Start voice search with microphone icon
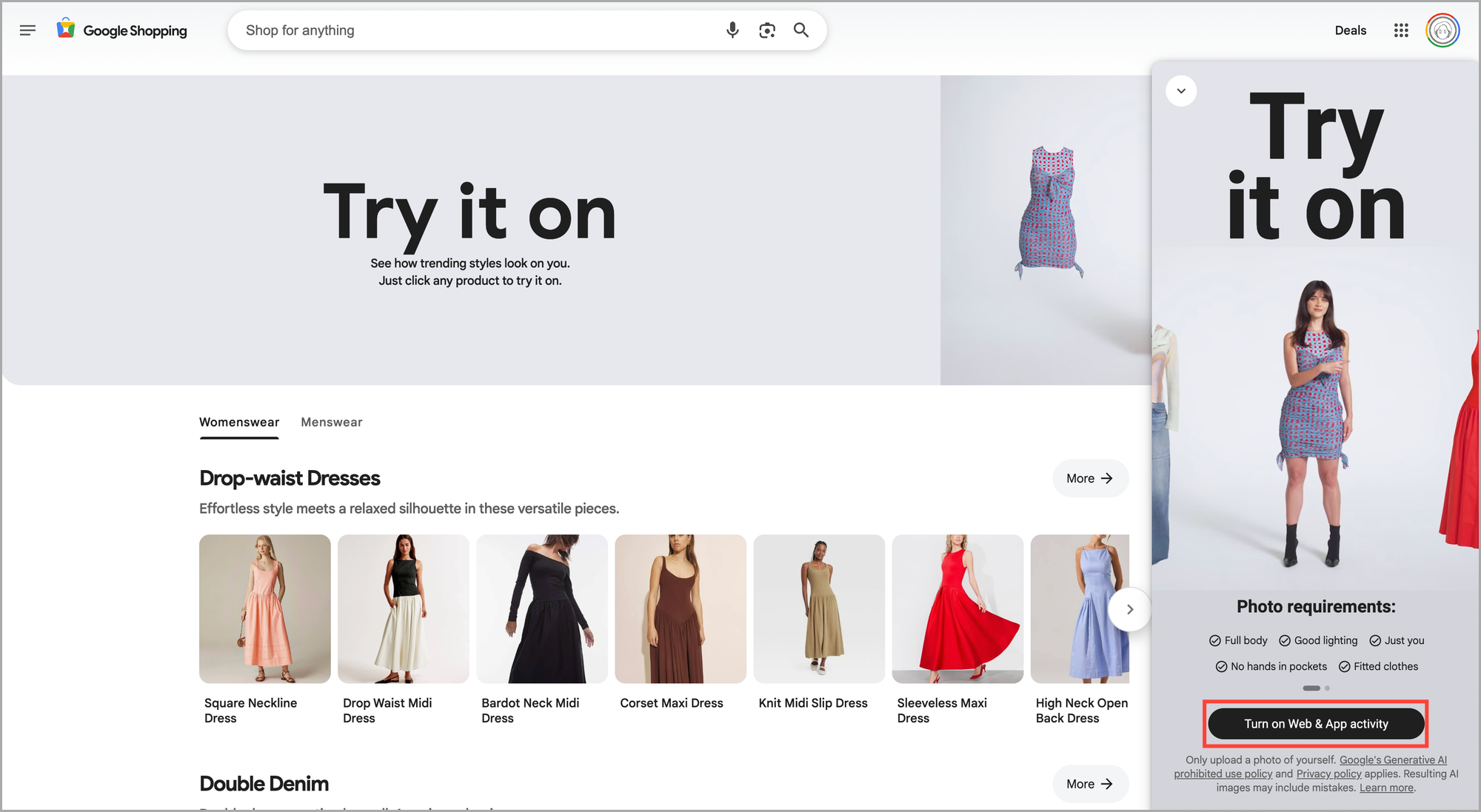 (x=732, y=30)
